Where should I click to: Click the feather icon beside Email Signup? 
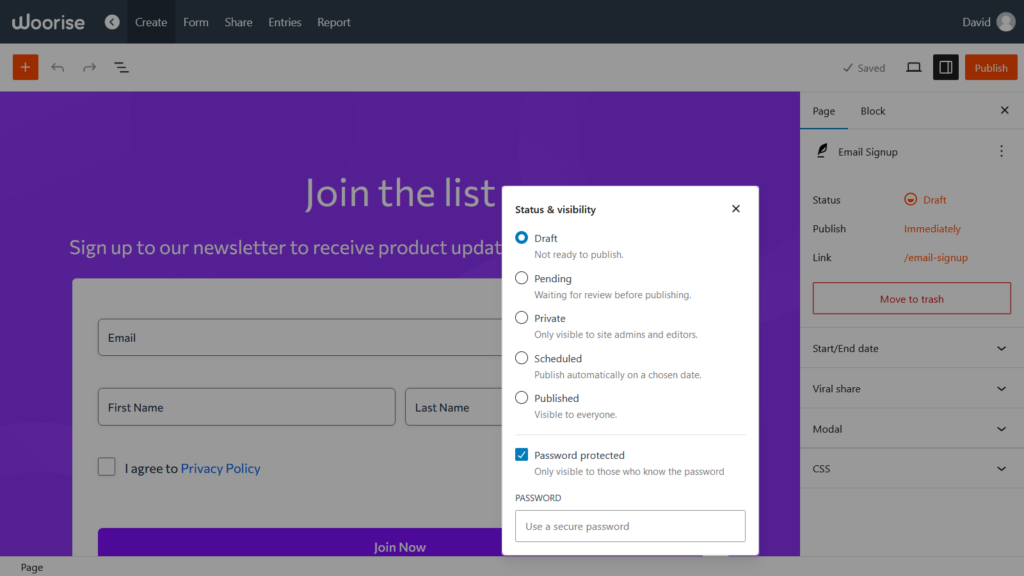(822, 151)
